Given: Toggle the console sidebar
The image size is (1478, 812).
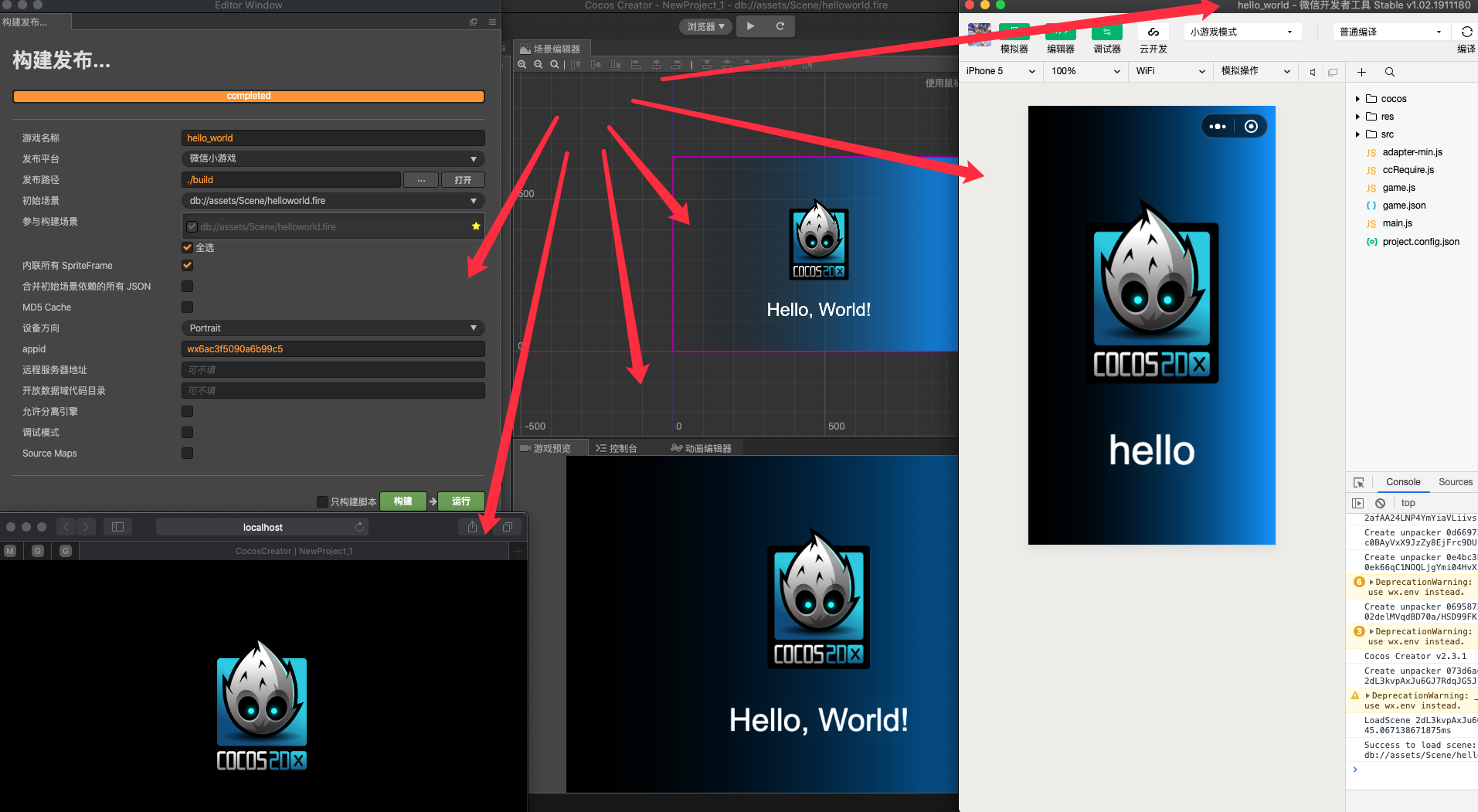Looking at the screenshot, I should point(1357,503).
